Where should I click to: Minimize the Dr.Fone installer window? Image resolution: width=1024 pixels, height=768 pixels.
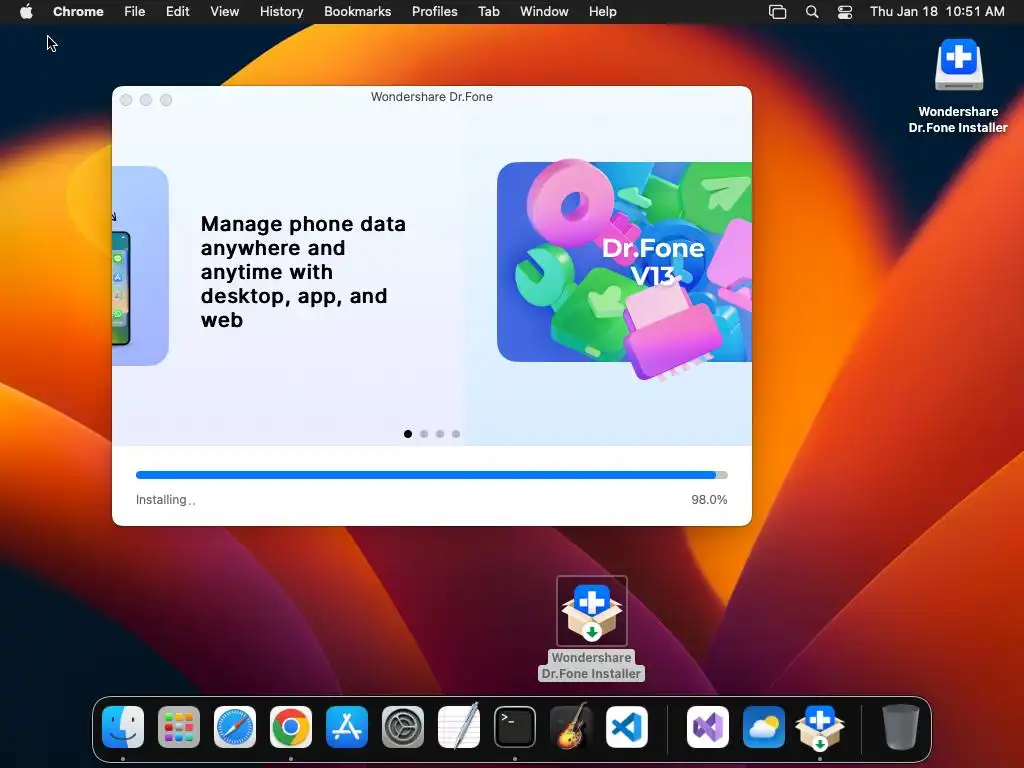tap(146, 100)
